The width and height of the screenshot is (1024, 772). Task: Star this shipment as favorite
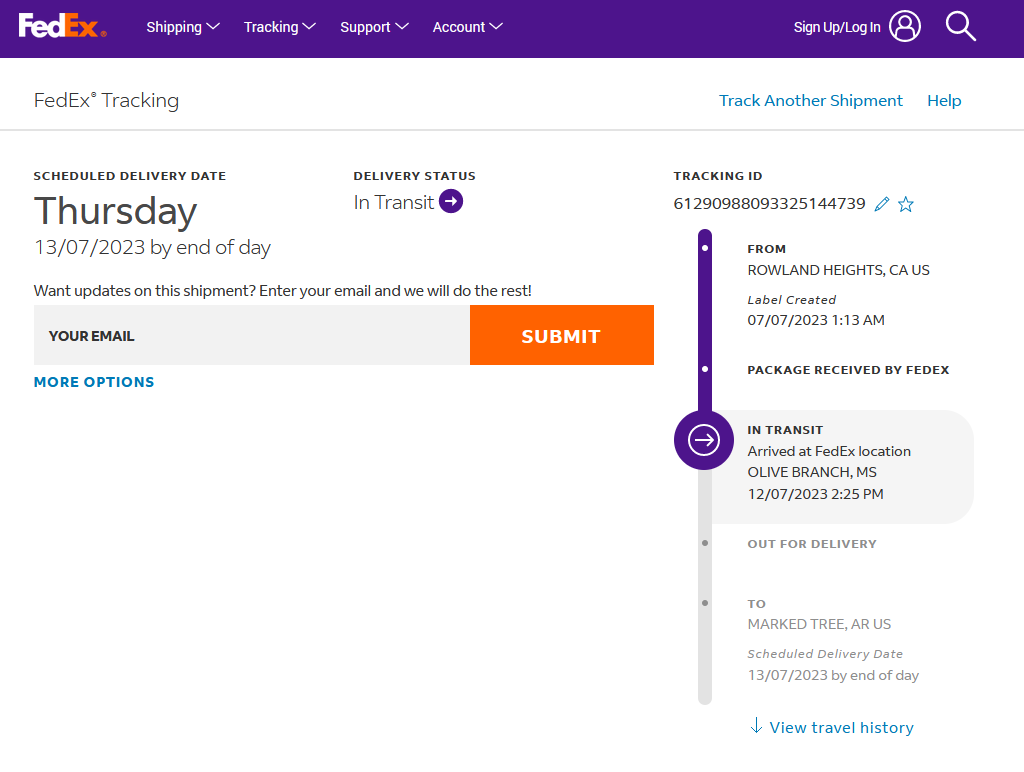(x=906, y=204)
